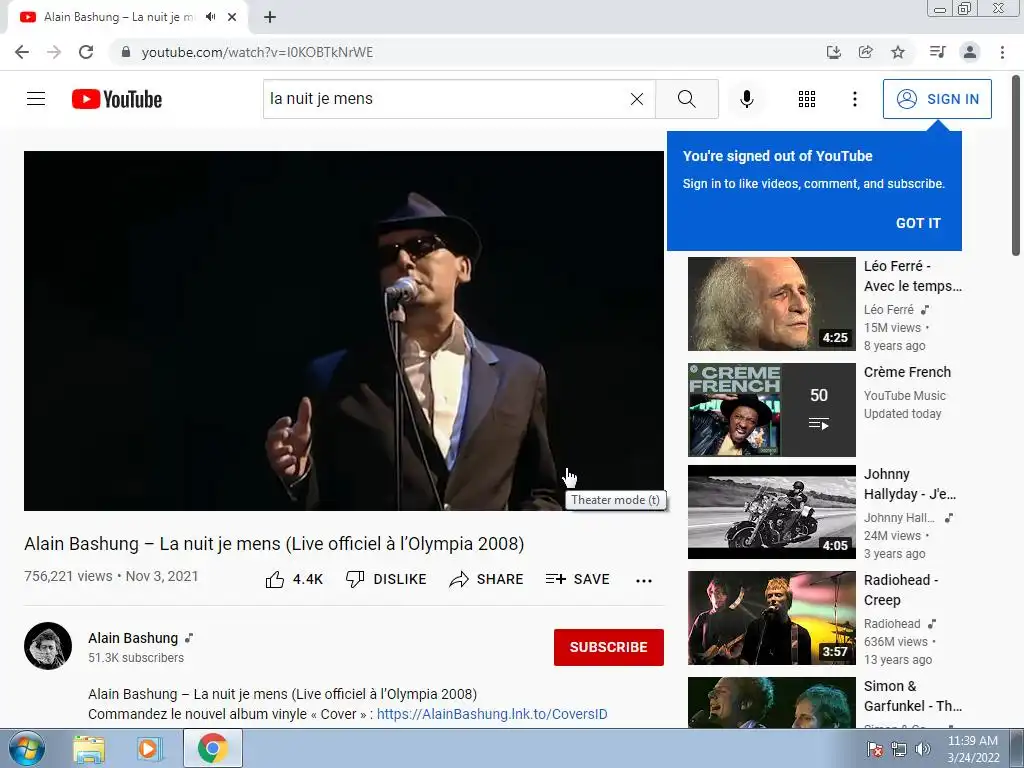Open Windows Media Player from taskbar
This screenshot has height=768, width=1024.
pyautogui.click(x=150, y=749)
